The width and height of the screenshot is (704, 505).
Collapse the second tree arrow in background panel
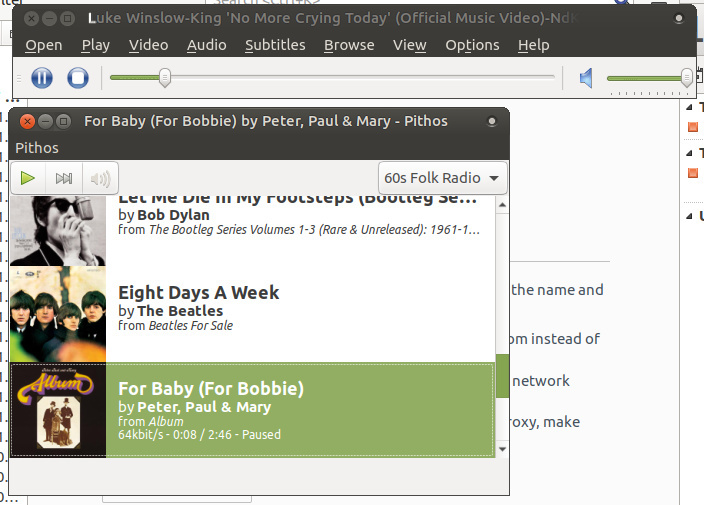pos(689,153)
